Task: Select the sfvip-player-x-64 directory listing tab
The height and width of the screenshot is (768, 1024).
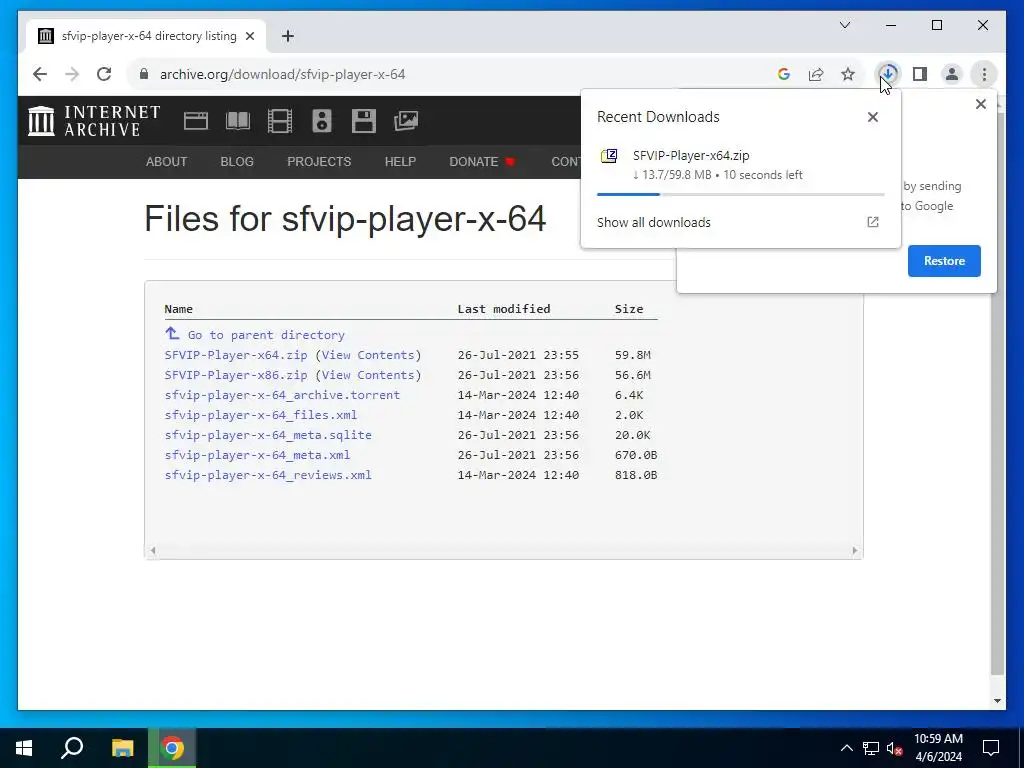Action: click(146, 36)
